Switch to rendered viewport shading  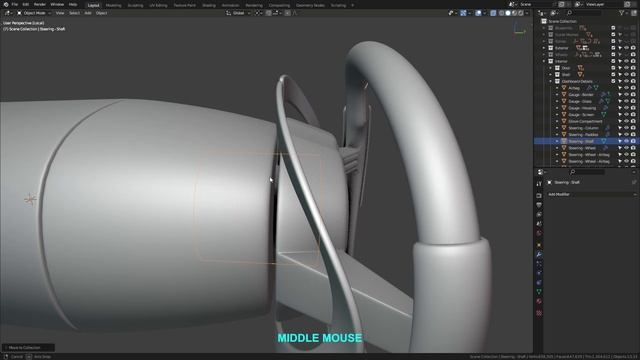pyautogui.click(x=521, y=13)
